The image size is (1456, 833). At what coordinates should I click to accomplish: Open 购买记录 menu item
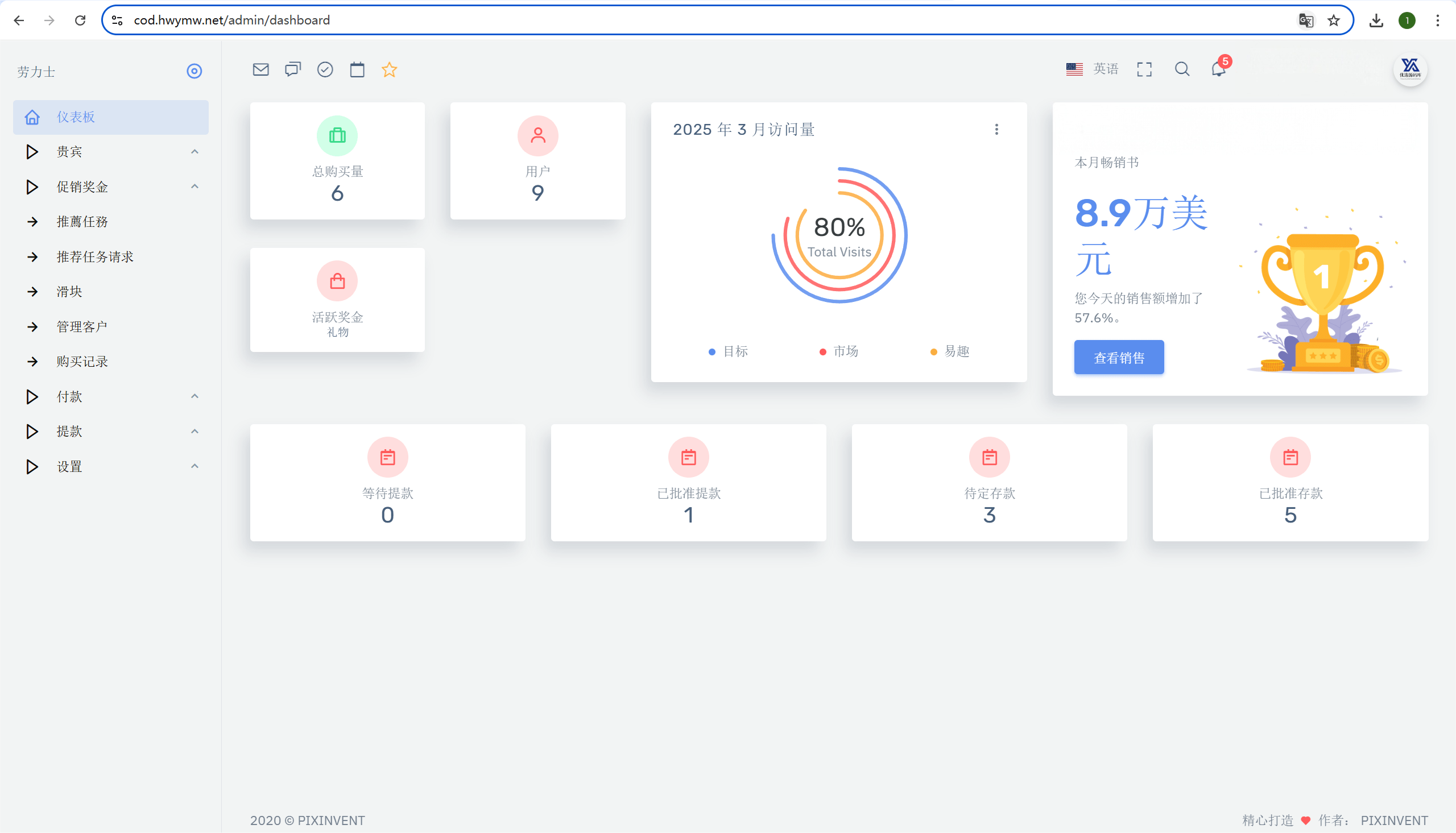[82, 362]
